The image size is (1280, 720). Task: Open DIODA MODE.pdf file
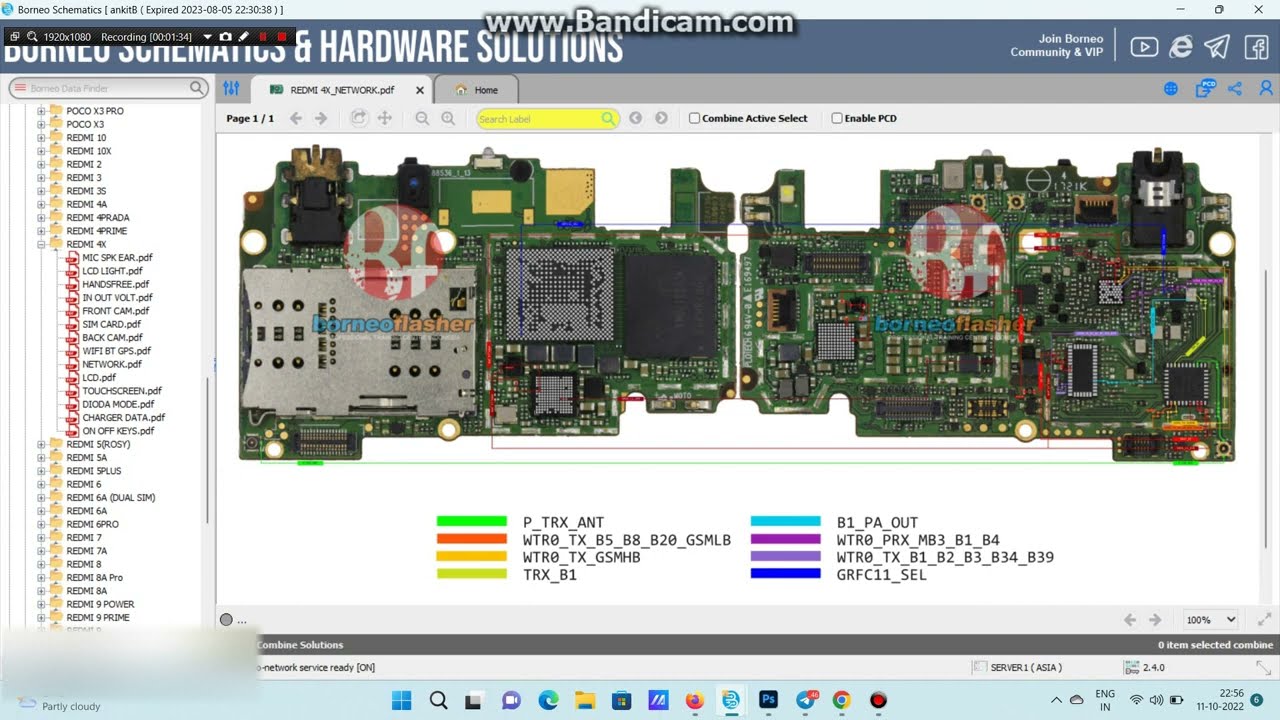click(x=118, y=404)
